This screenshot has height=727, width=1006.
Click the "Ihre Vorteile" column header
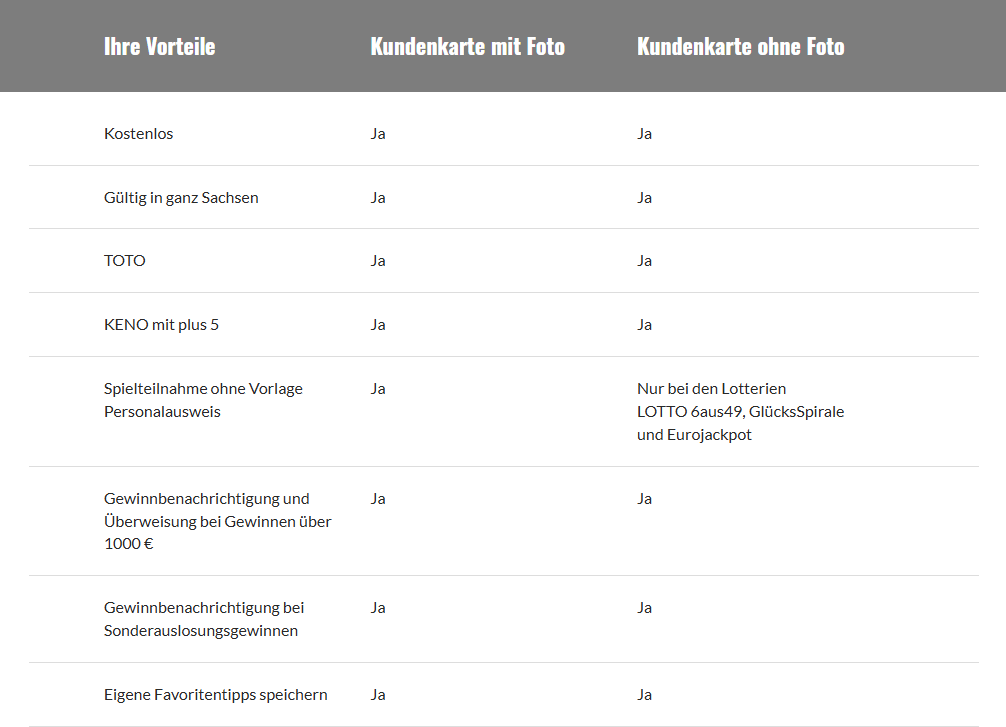(159, 46)
